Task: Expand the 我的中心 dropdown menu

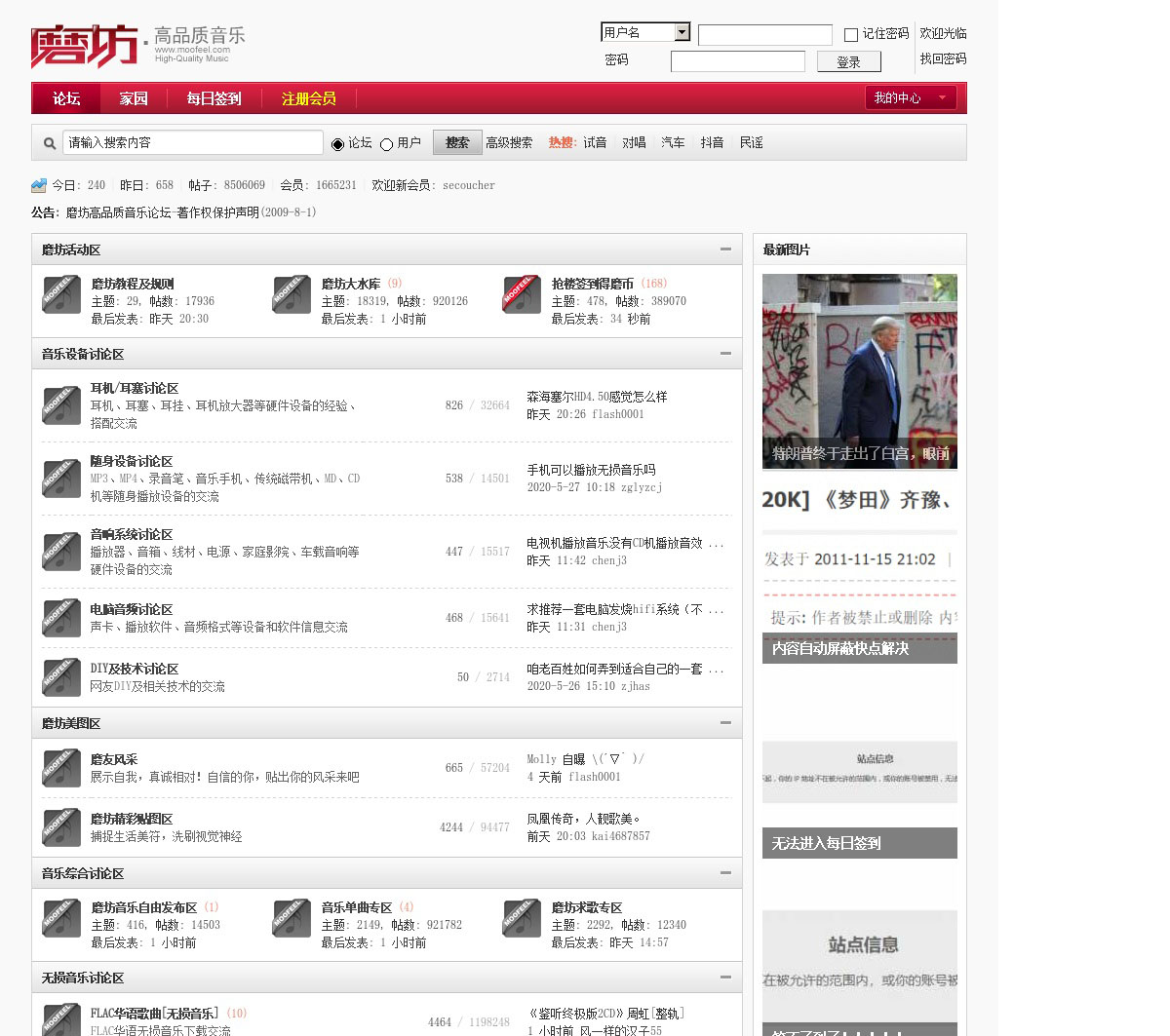Action: (x=909, y=97)
